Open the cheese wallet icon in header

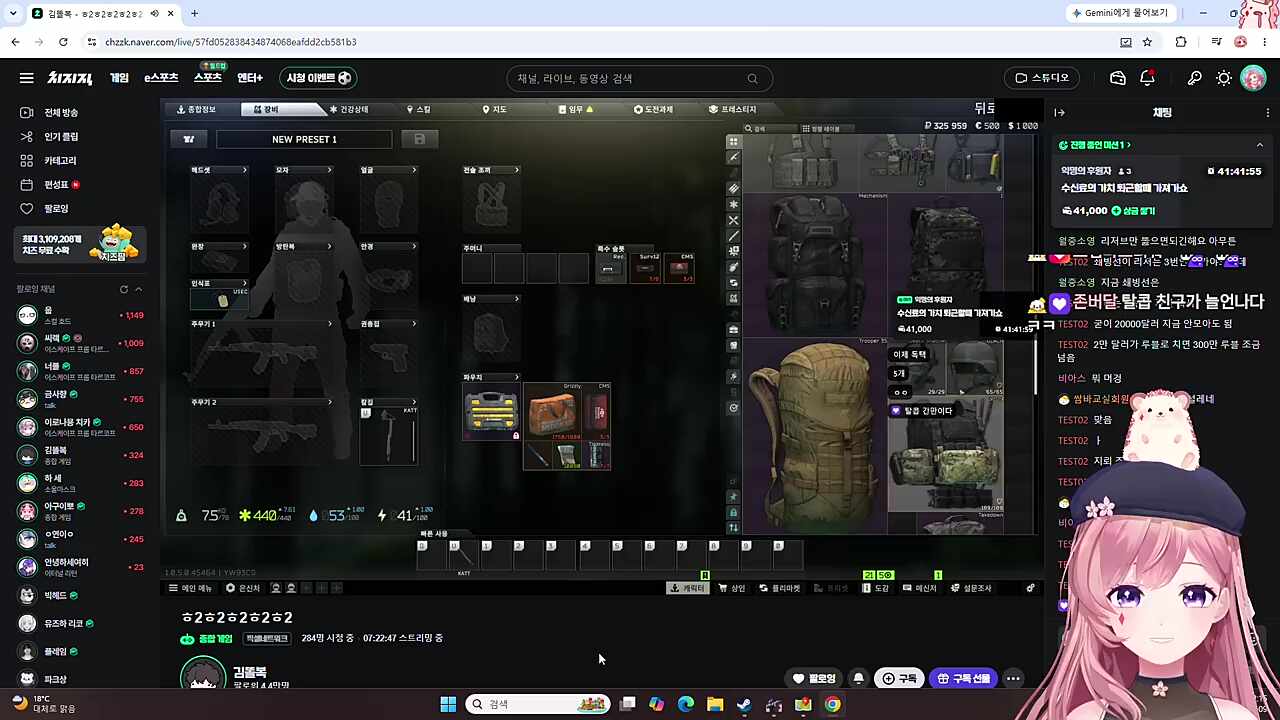tap(1118, 78)
